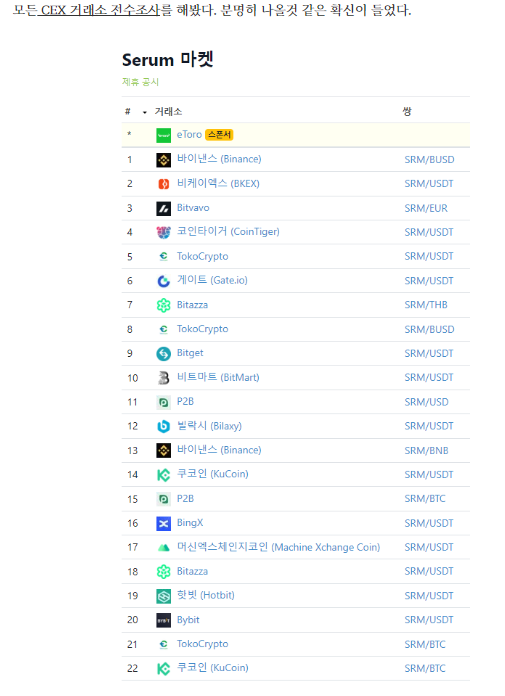The image size is (505, 696).
Task: Open 빌락시 (Bilaxy) exchange link
Action: pyautogui.click(x=209, y=426)
